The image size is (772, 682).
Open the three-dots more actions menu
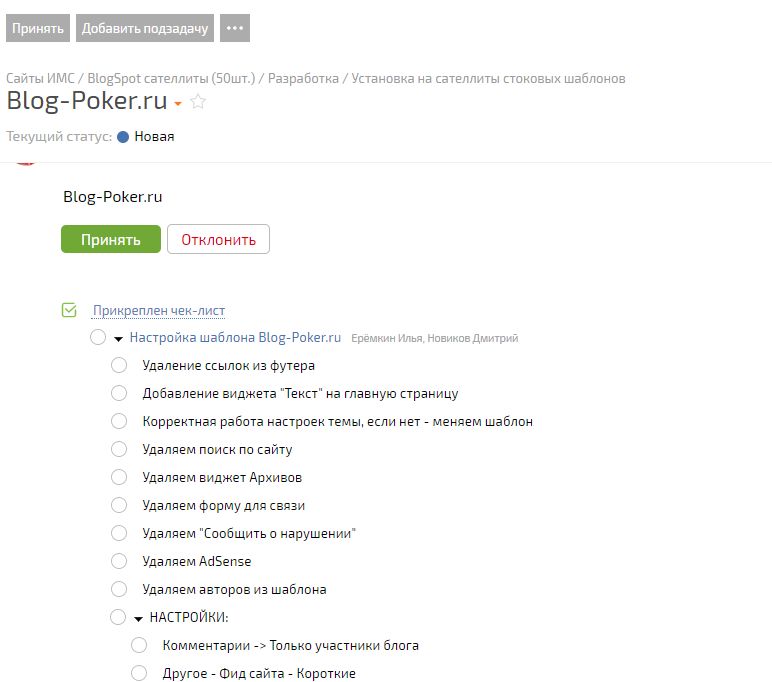(235, 28)
